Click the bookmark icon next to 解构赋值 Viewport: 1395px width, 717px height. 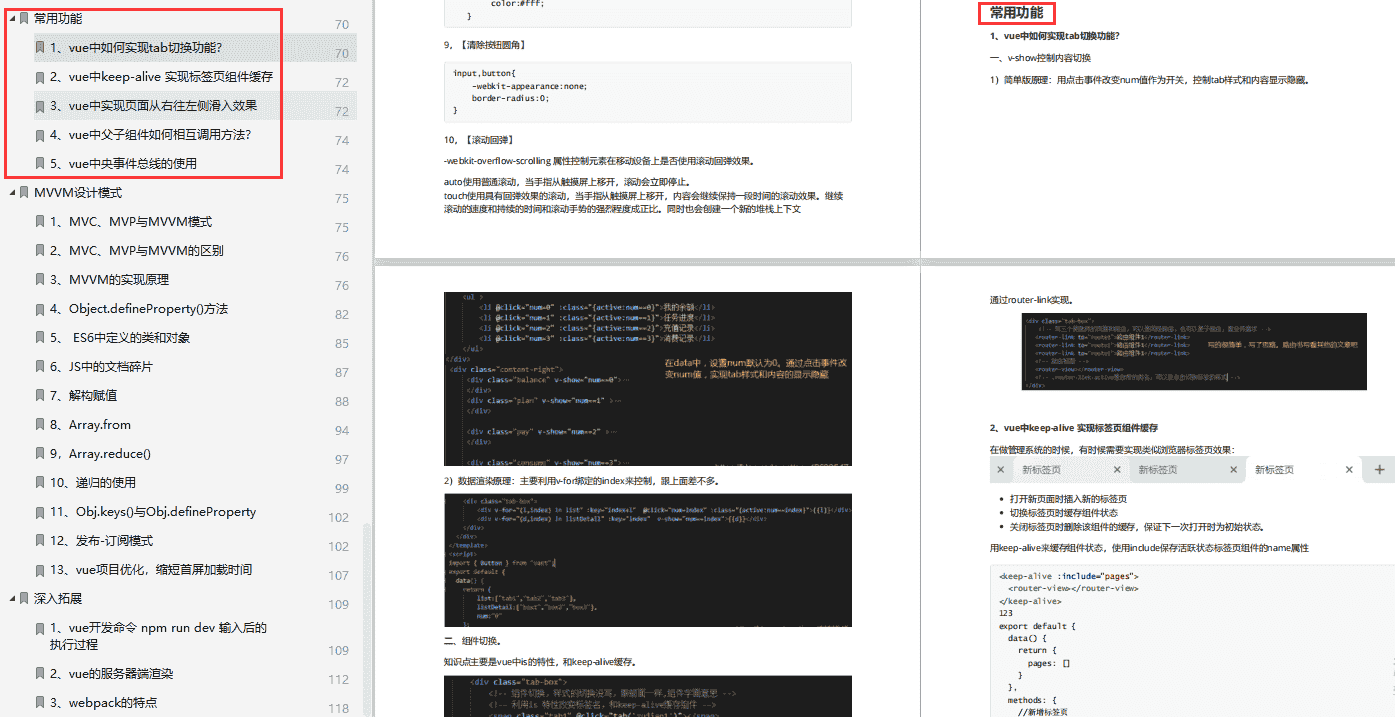point(40,396)
